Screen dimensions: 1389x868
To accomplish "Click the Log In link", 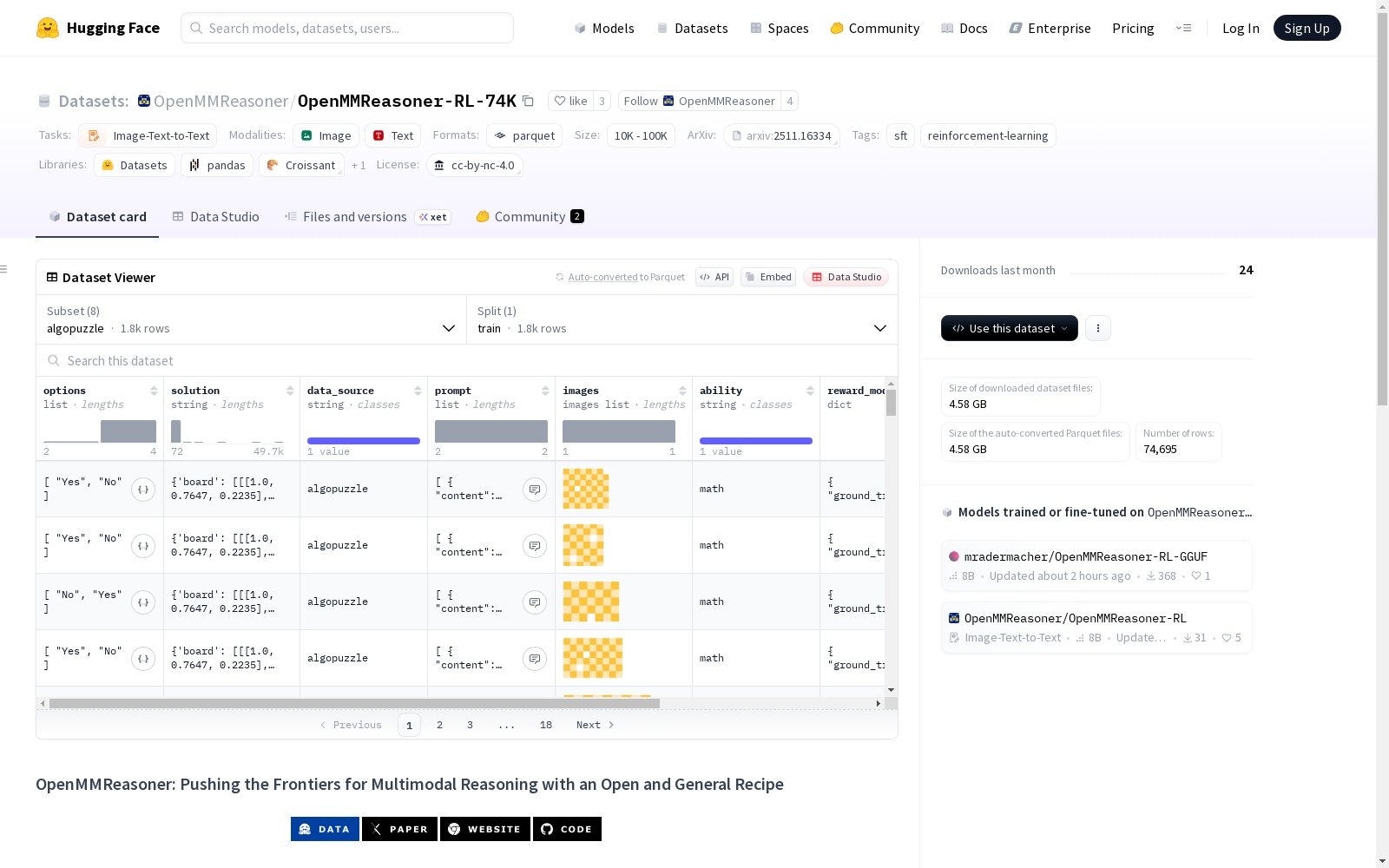I will (x=1241, y=28).
